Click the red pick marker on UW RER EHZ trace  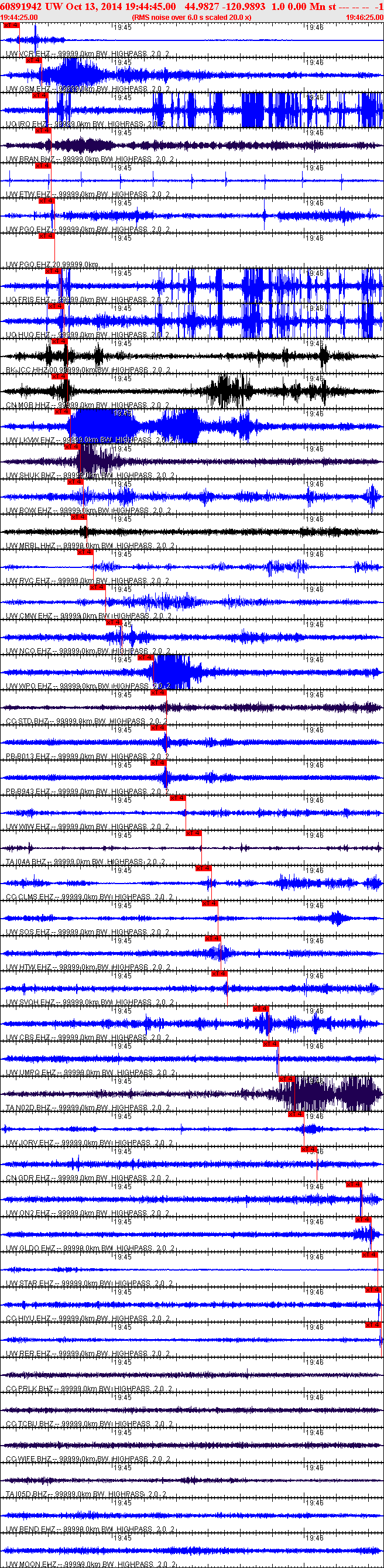click(x=372, y=1326)
